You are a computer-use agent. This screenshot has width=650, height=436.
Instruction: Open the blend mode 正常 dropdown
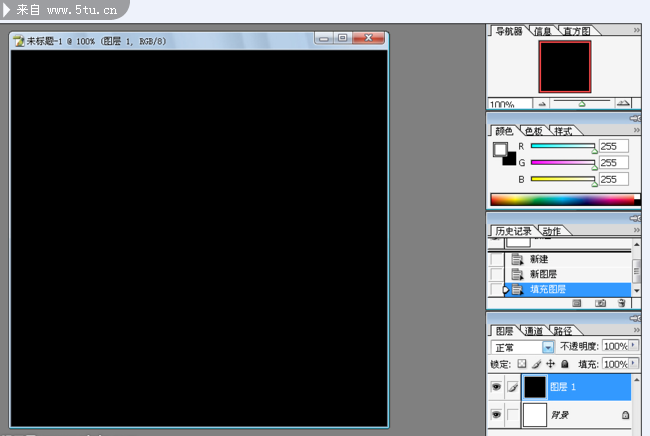click(548, 346)
